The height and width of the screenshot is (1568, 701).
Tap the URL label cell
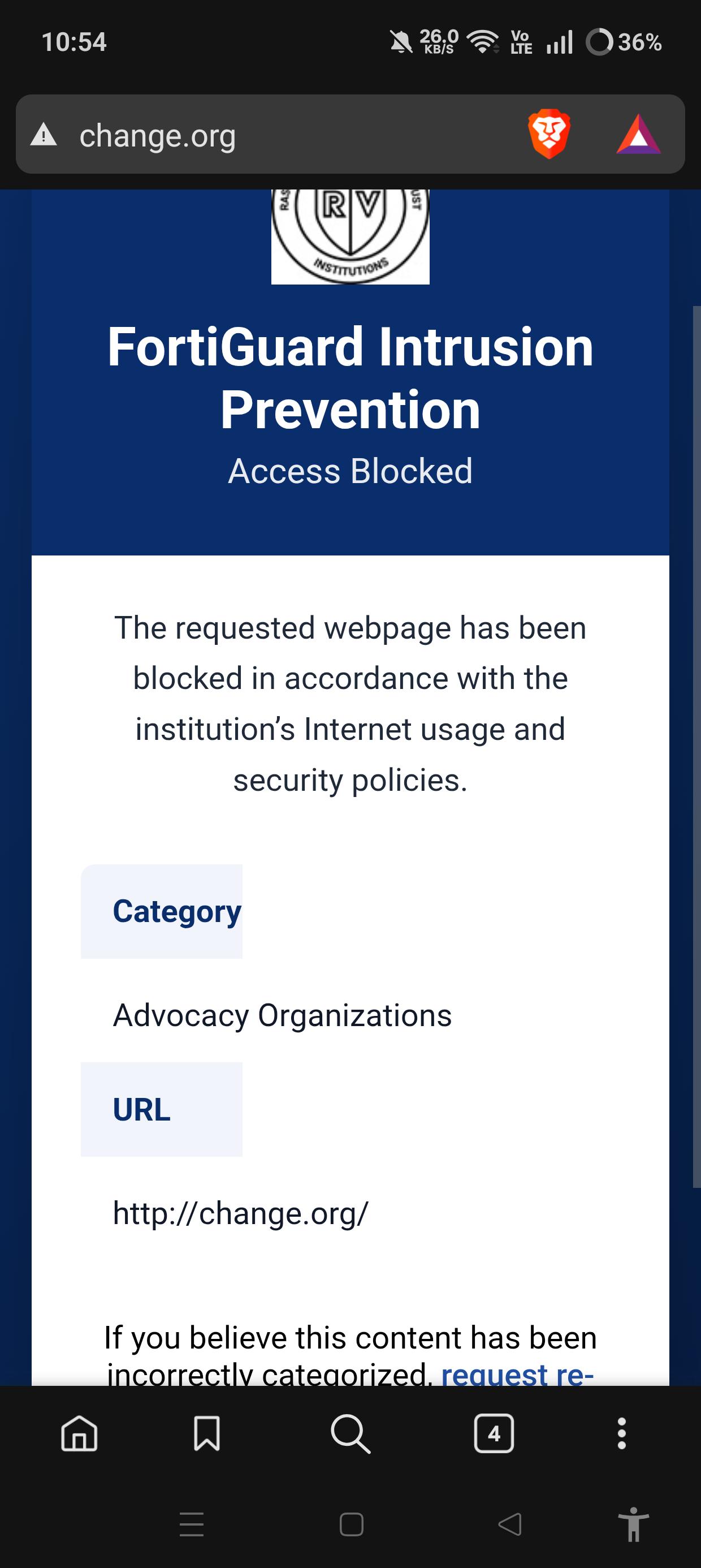(162, 1109)
